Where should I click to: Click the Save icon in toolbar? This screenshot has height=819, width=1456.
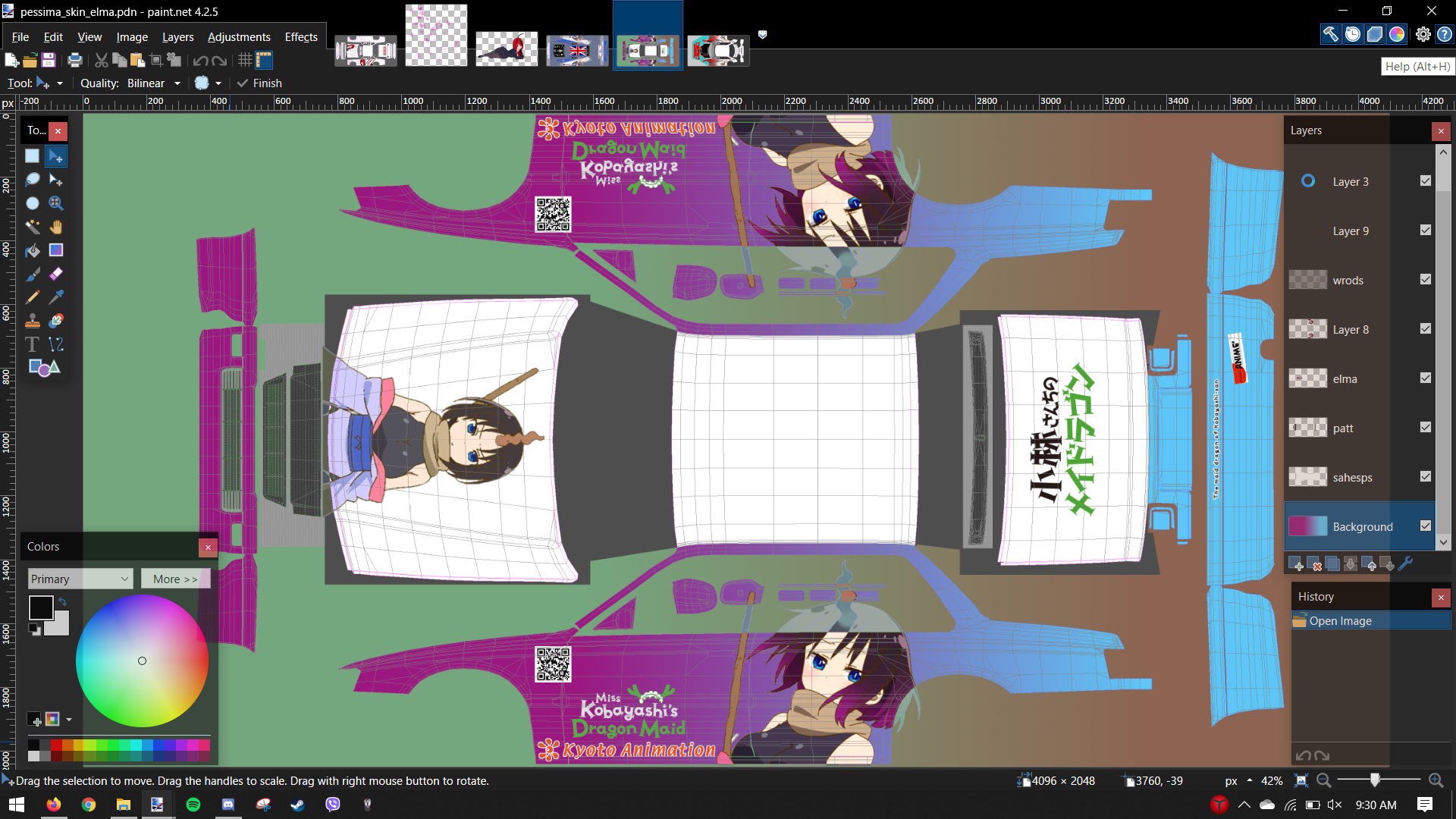(49, 61)
